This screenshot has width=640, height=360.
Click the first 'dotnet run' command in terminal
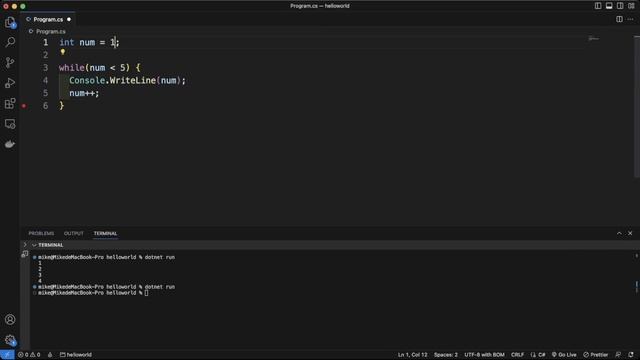click(160, 257)
